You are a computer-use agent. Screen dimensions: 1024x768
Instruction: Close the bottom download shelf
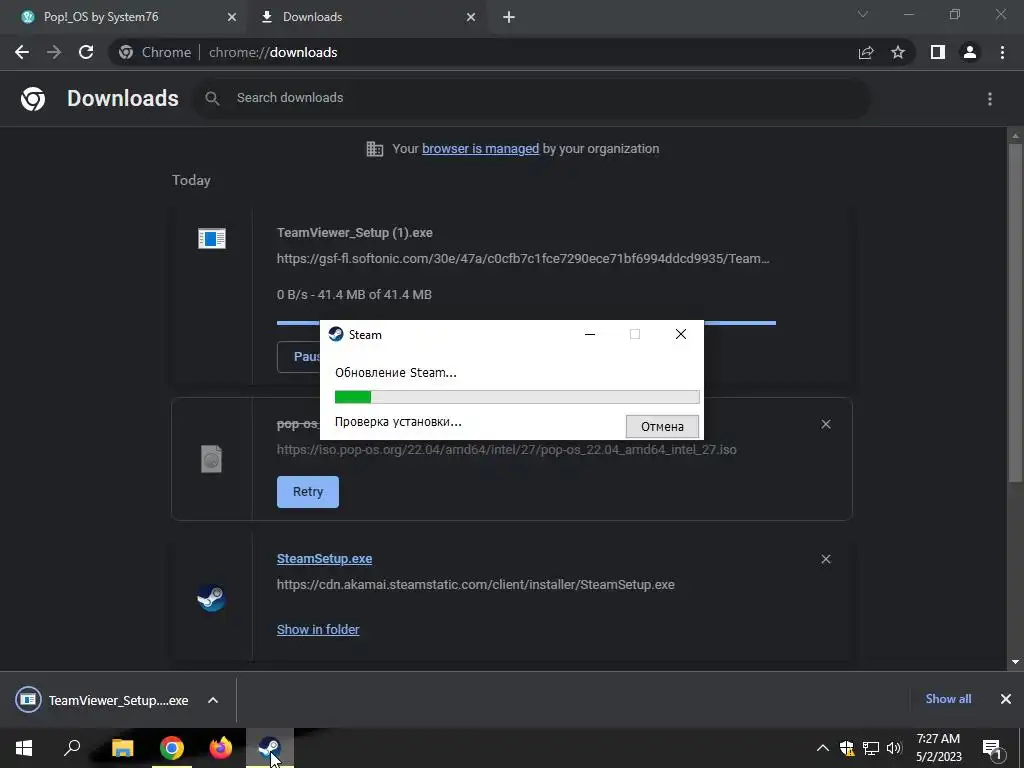[x=1006, y=699]
